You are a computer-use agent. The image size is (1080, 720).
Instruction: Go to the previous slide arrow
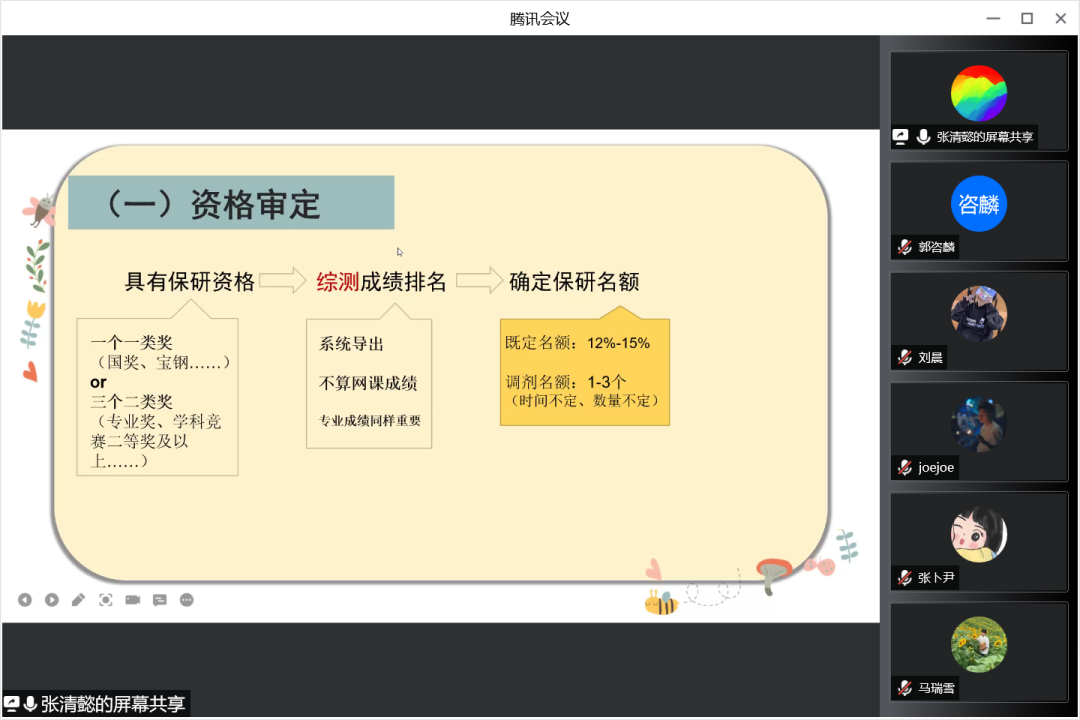pos(25,600)
